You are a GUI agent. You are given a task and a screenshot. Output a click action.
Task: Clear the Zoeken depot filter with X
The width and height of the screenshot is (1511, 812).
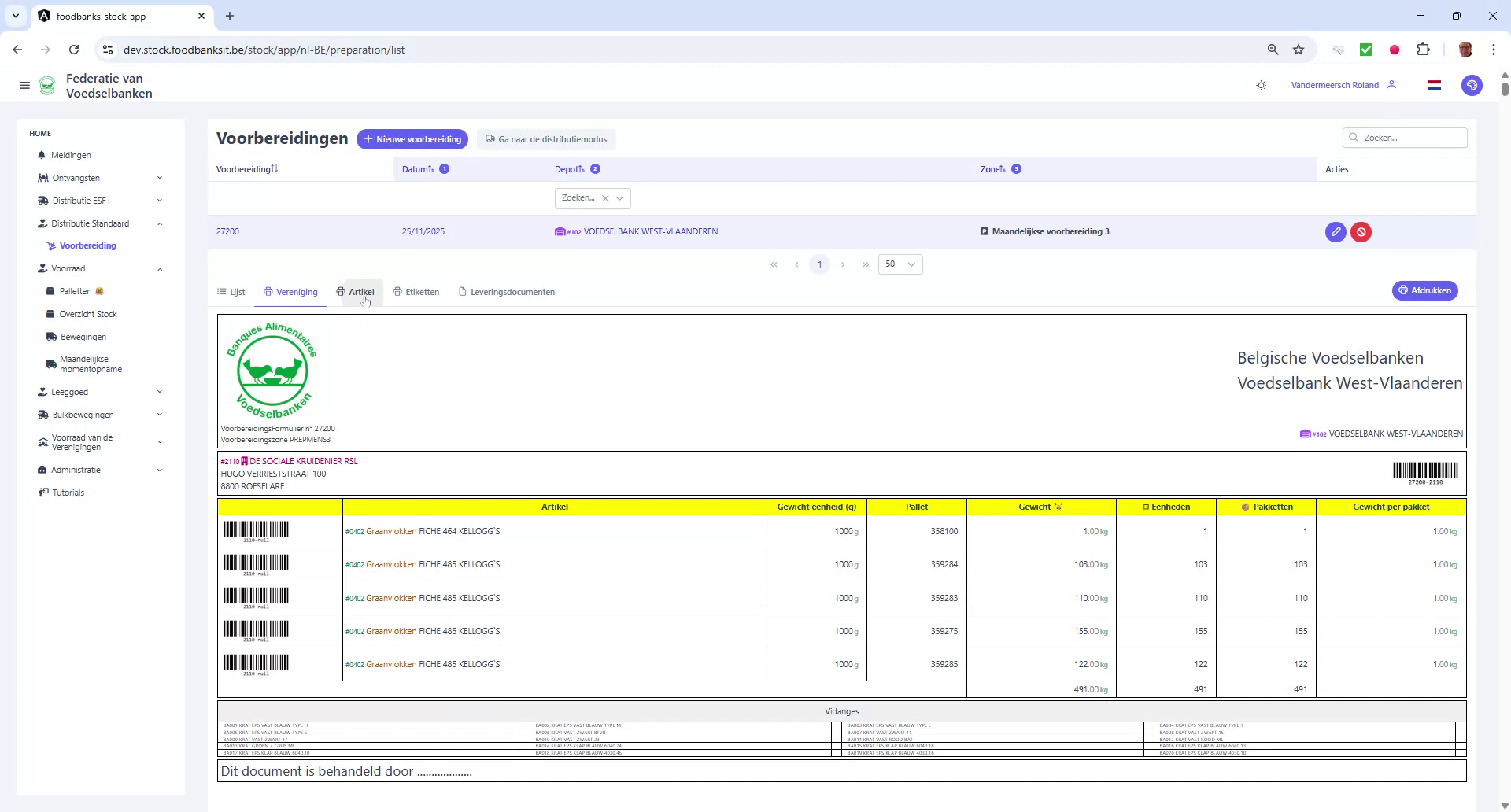(x=606, y=197)
